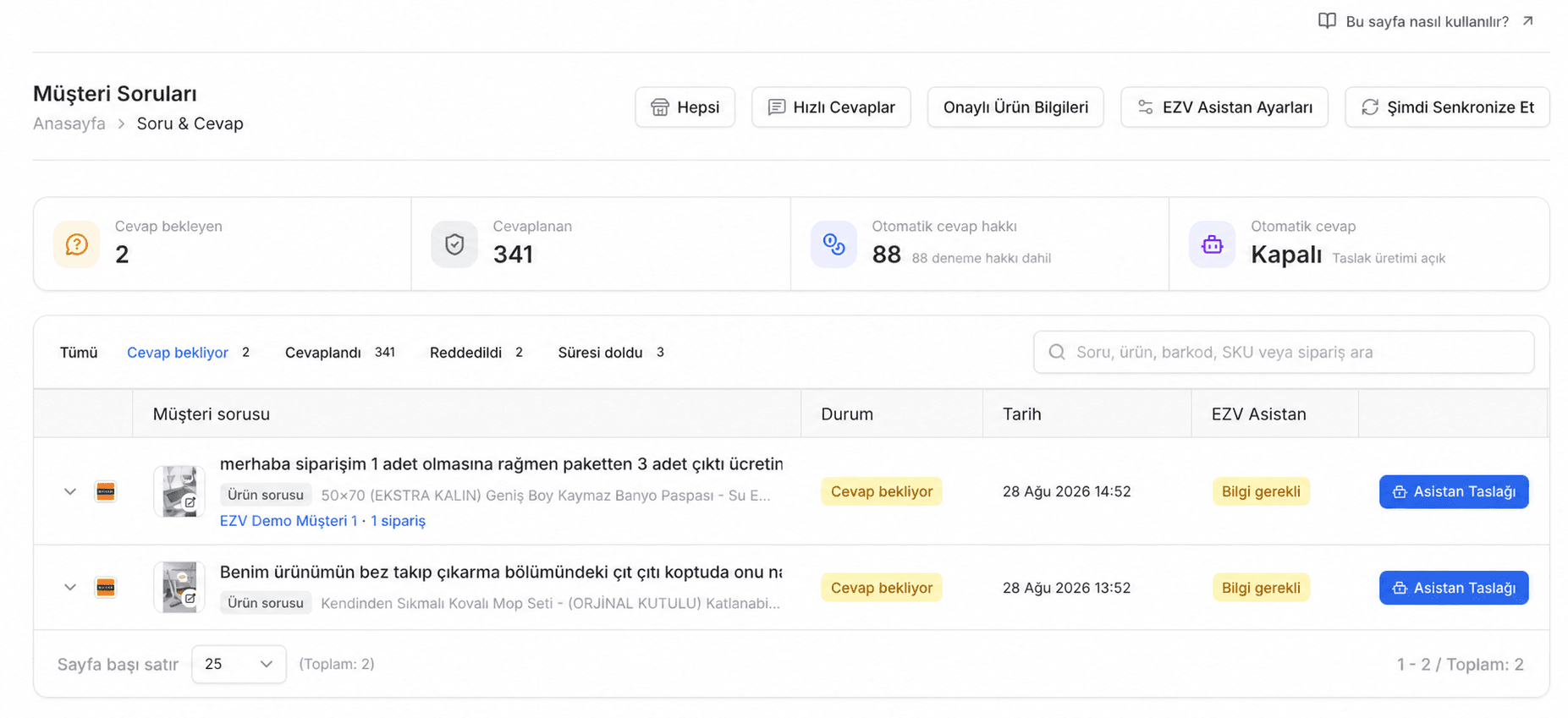Open the Cevaplandı tab
This screenshot has width=1568, height=718.
click(x=340, y=353)
